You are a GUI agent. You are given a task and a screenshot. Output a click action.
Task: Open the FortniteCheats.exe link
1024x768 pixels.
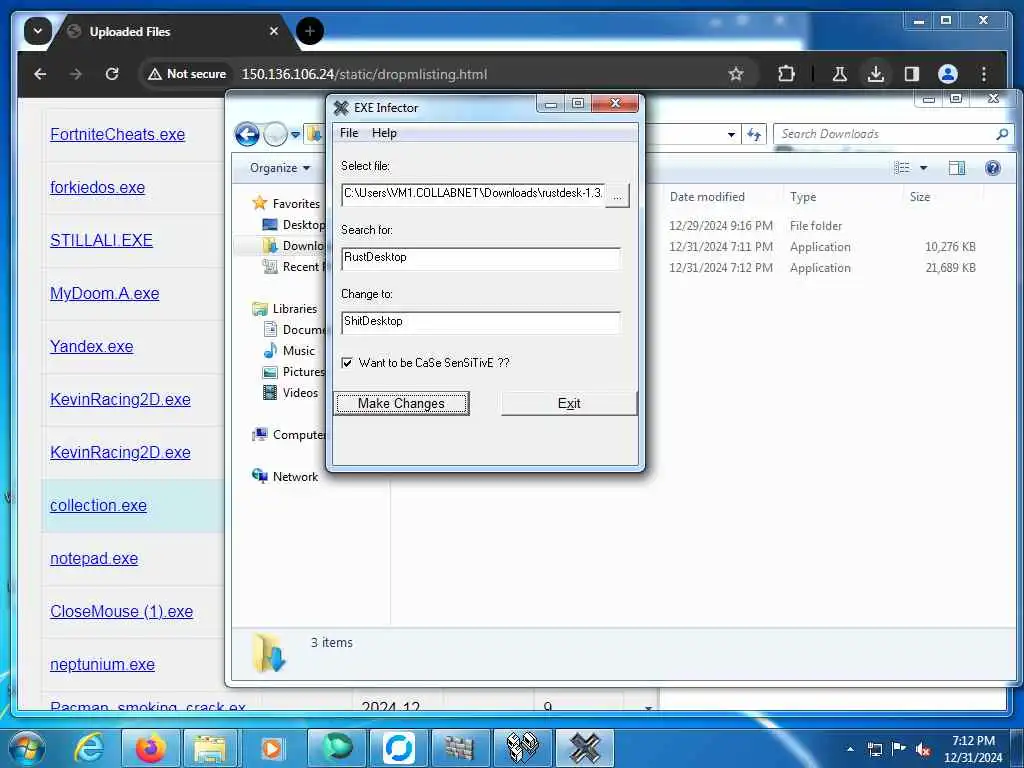point(118,135)
